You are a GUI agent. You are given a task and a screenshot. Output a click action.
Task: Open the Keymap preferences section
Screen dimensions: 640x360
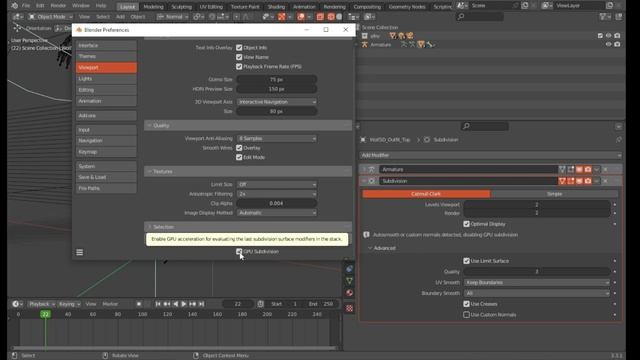(106, 152)
